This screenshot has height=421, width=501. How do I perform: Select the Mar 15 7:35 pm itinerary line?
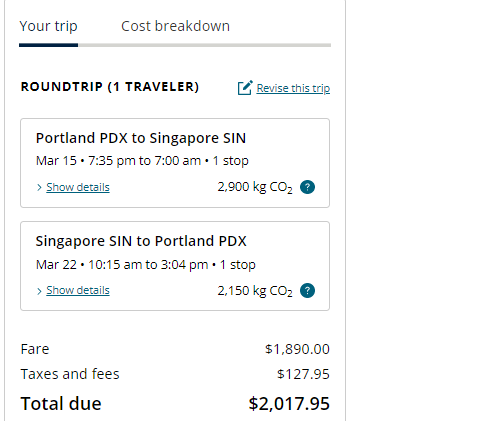[142, 161]
